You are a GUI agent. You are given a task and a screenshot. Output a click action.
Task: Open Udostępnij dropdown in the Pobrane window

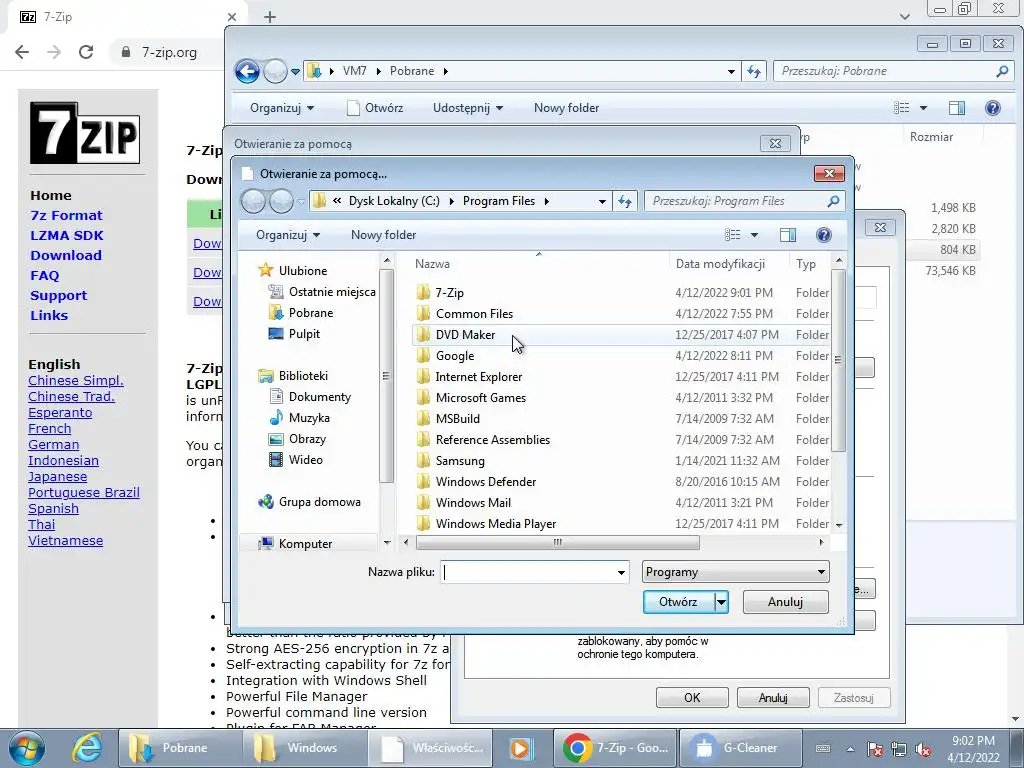coord(468,108)
